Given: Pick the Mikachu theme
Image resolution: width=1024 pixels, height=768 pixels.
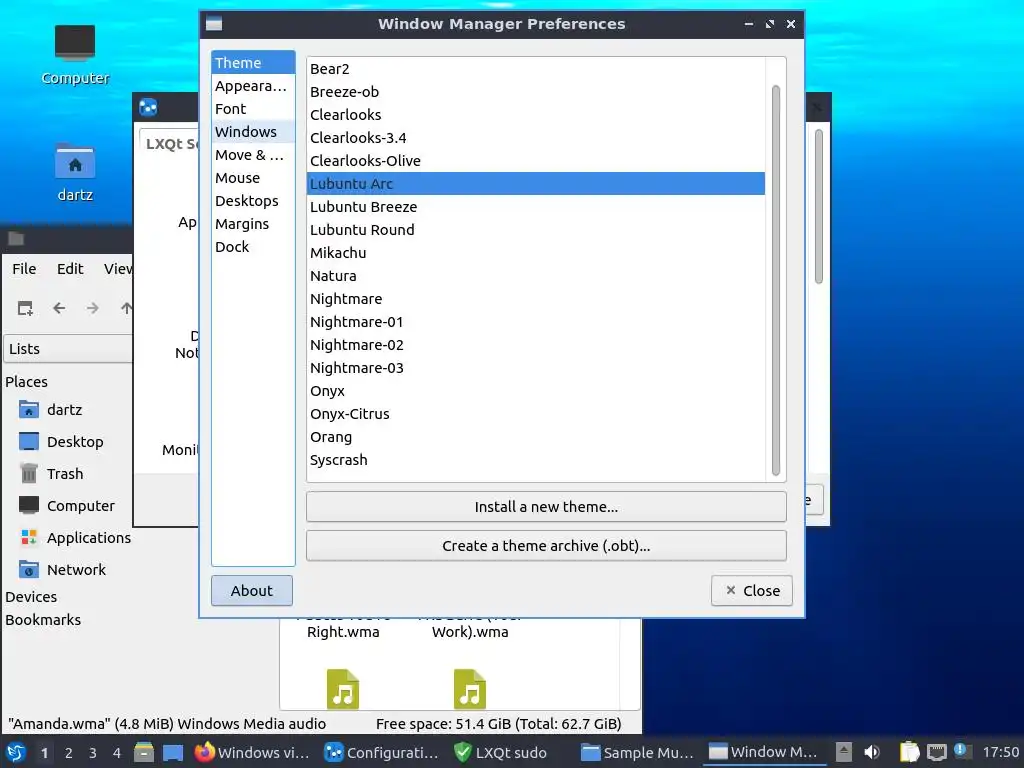Looking at the screenshot, I should tap(536, 253).
